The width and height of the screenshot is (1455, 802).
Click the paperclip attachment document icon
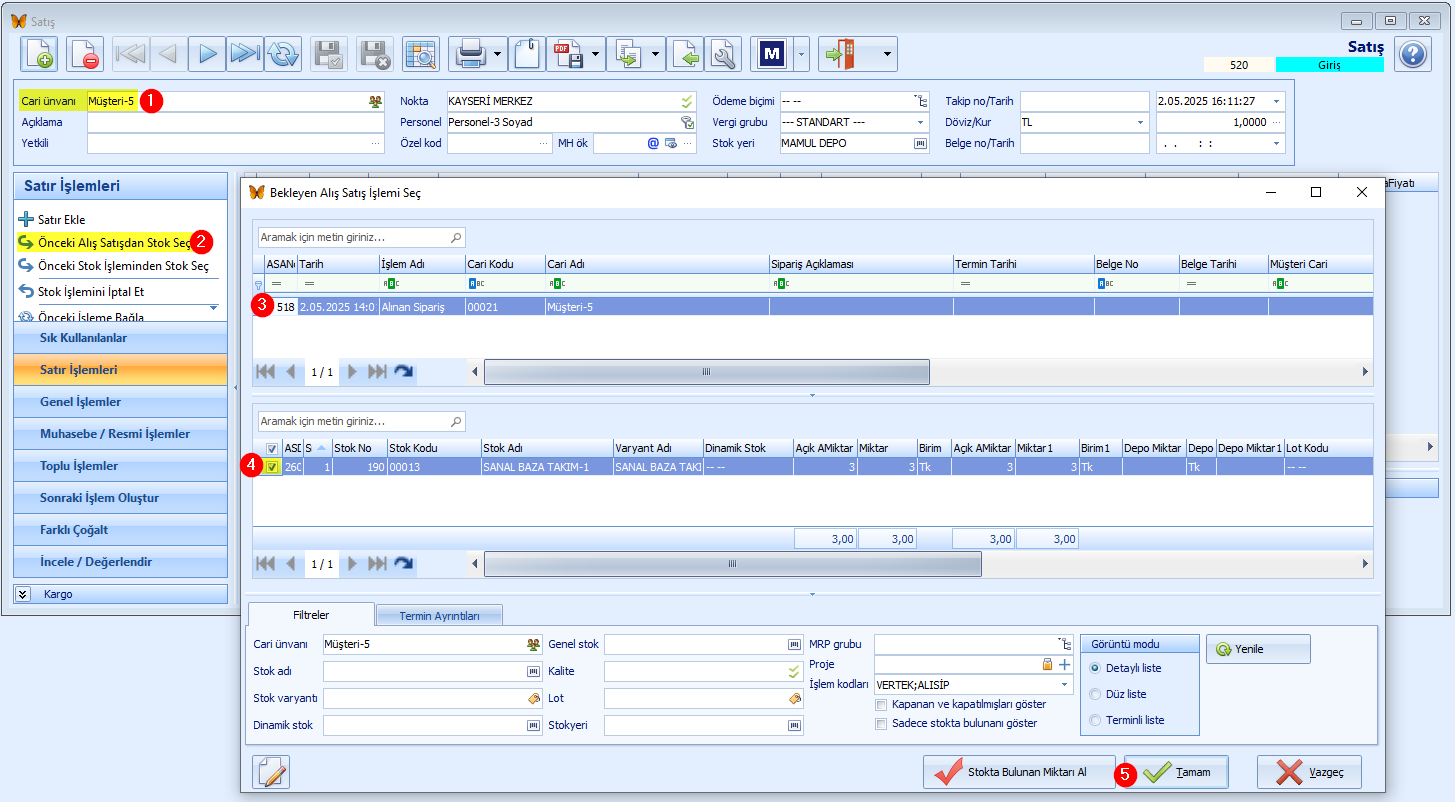tap(527, 54)
